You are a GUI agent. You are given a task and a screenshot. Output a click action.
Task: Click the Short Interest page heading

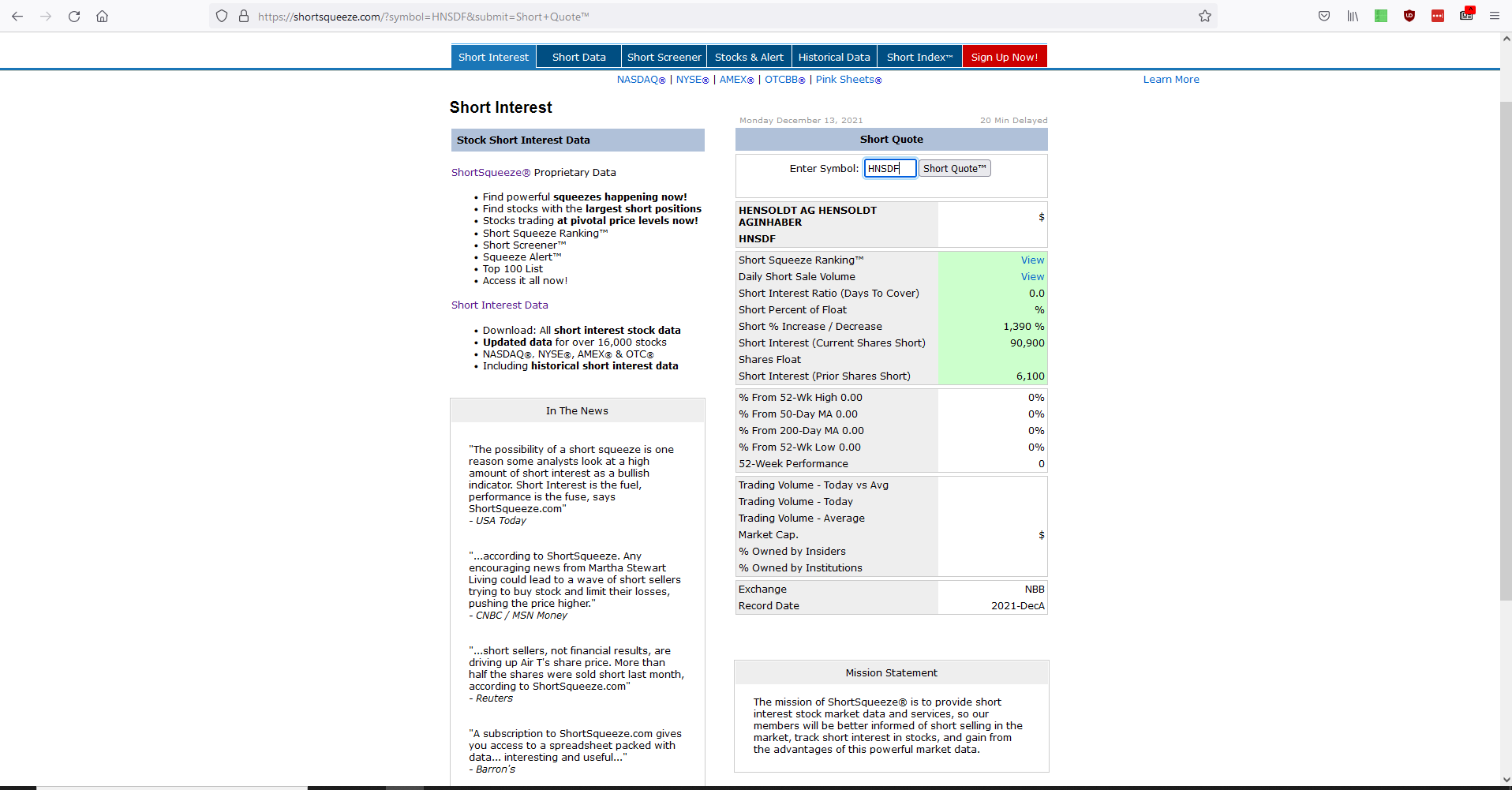[501, 107]
